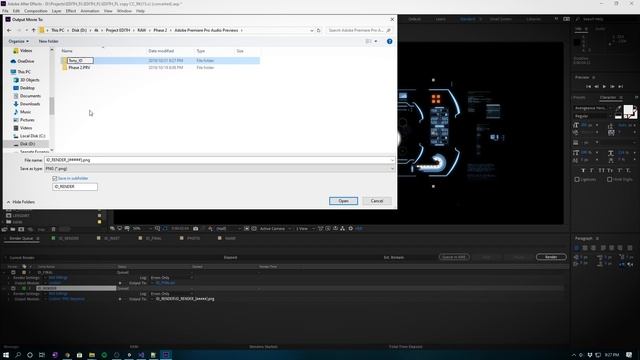This screenshot has height=360, width=640.
Task: Collapse with Hide Folders expander
Action: pyautogui.click(x=20, y=202)
